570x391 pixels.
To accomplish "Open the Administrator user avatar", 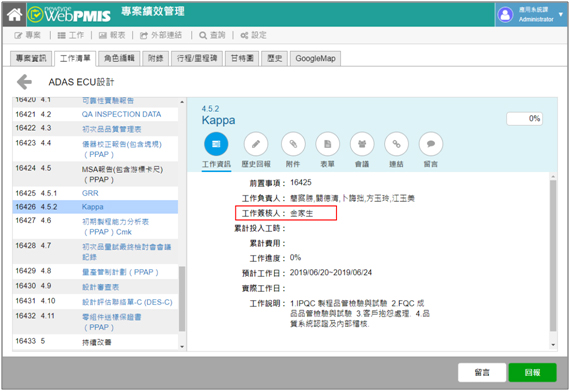I will (505, 15).
